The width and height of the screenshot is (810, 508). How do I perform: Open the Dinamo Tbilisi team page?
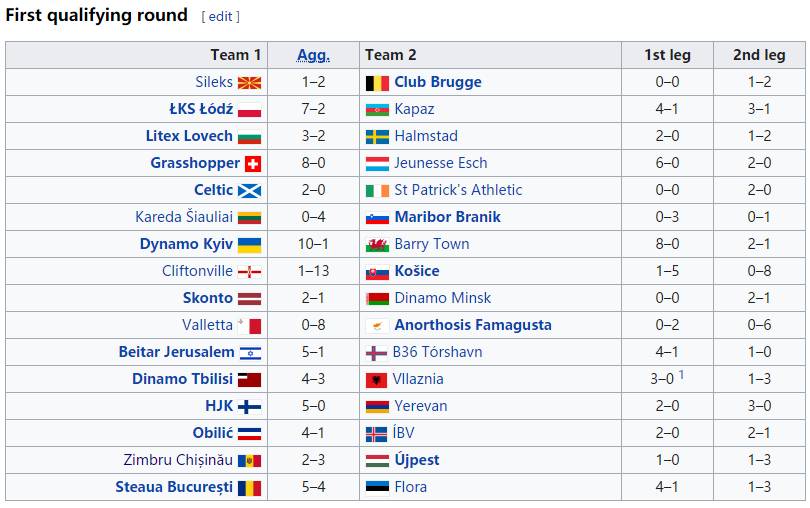pyautogui.click(x=182, y=379)
